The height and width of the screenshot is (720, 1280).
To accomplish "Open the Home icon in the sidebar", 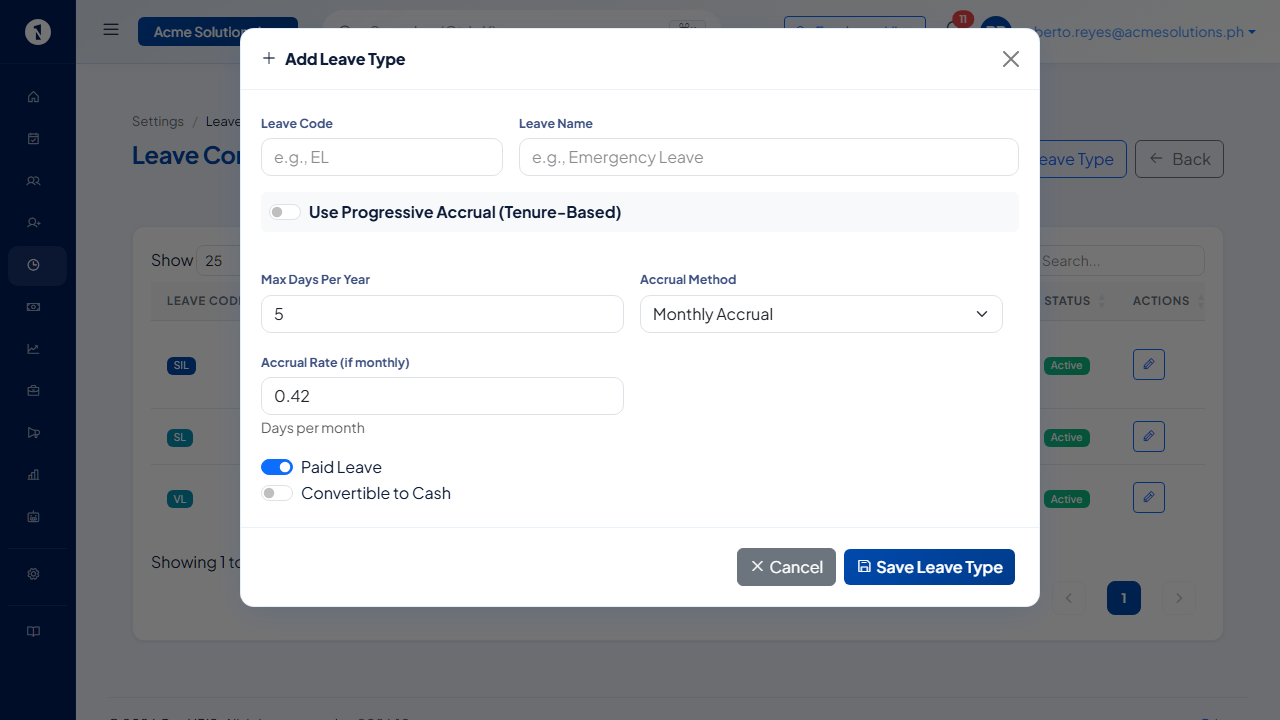I will pos(33,97).
